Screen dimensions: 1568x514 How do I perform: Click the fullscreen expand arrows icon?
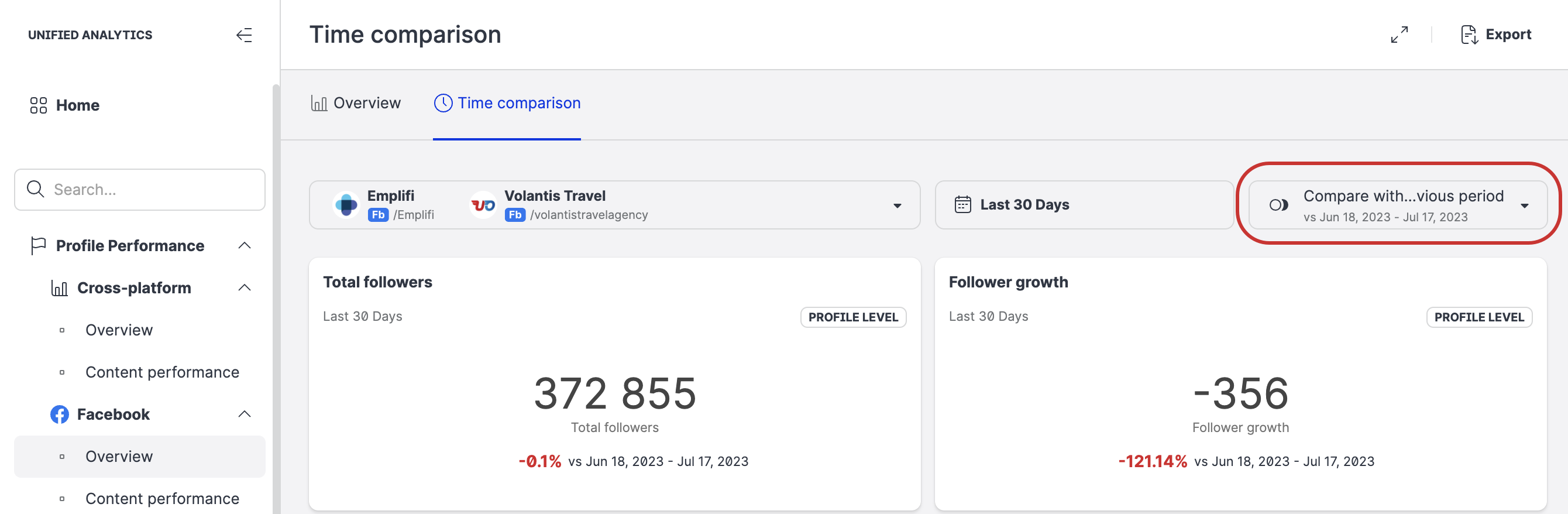[1399, 35]
